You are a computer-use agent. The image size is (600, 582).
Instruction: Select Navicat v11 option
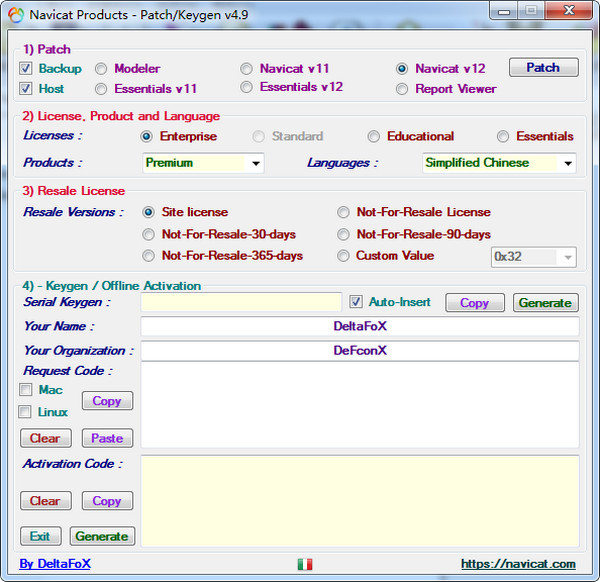pos(246,69)
